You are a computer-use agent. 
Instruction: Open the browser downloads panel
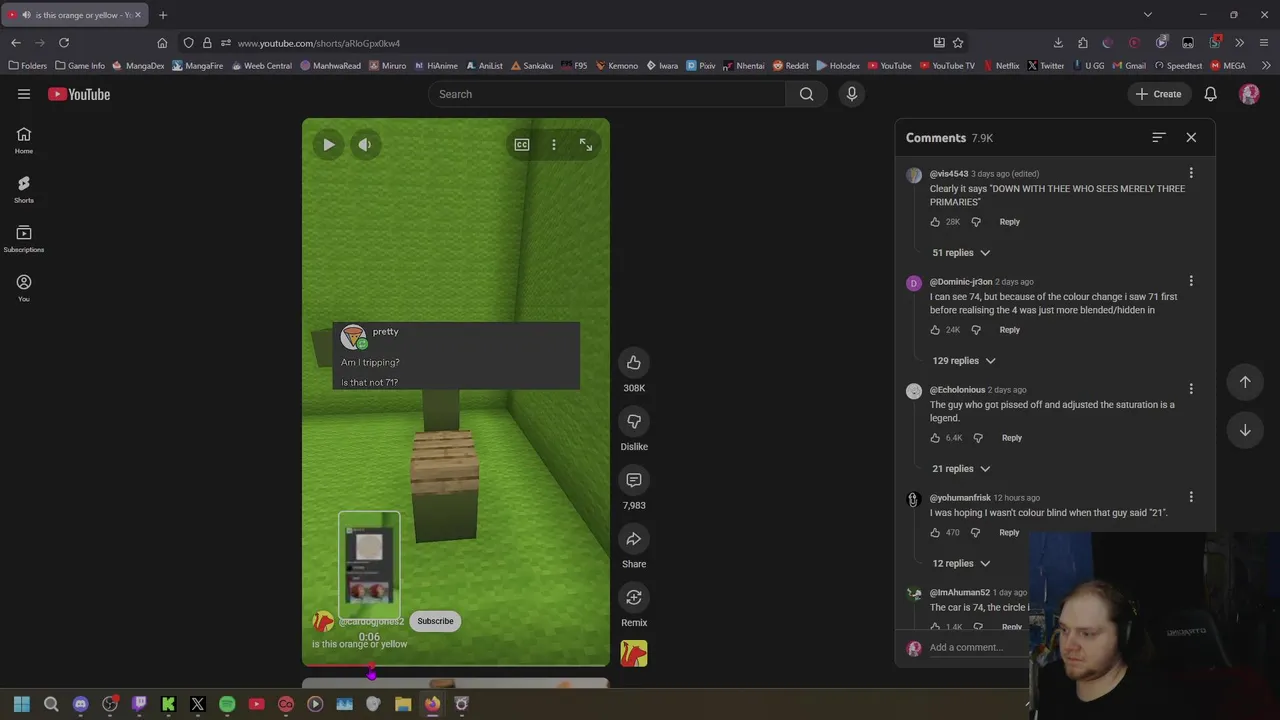1058,43
